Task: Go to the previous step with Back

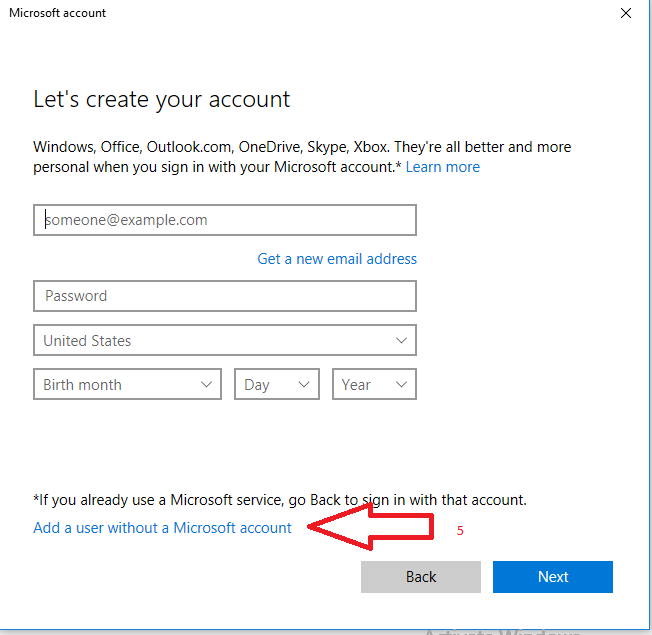Action: [x=421, y=577]
